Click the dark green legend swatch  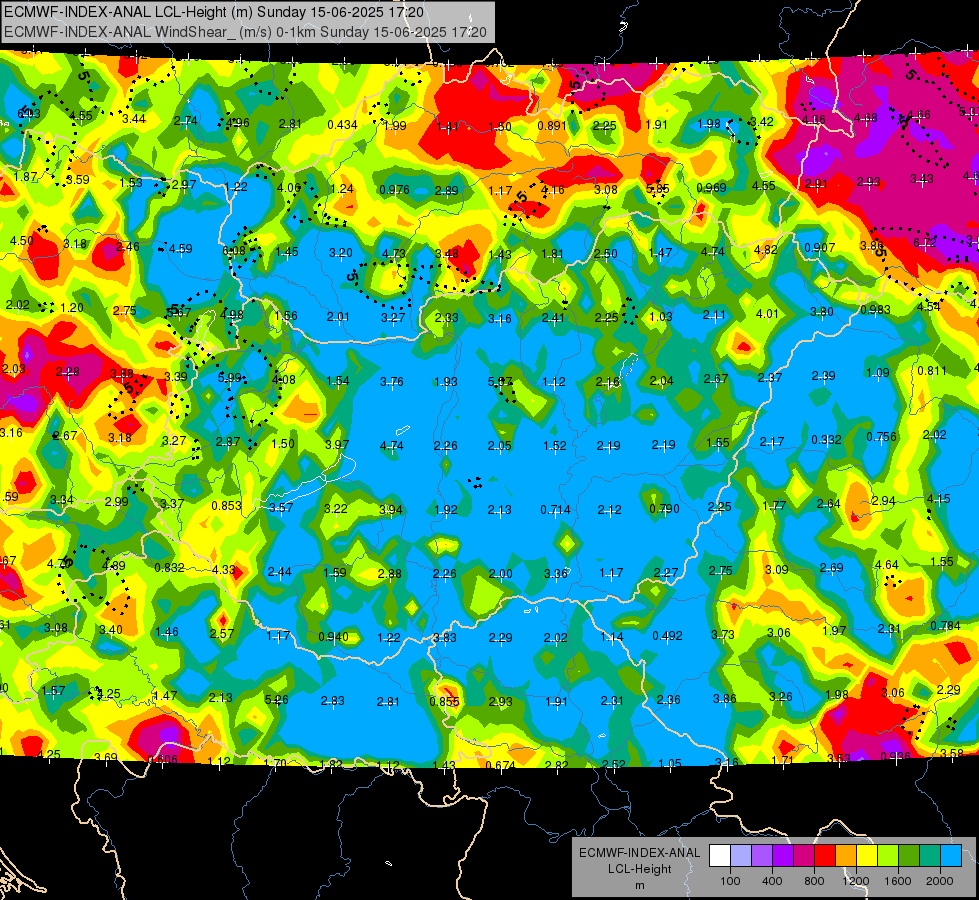(909, 855)
